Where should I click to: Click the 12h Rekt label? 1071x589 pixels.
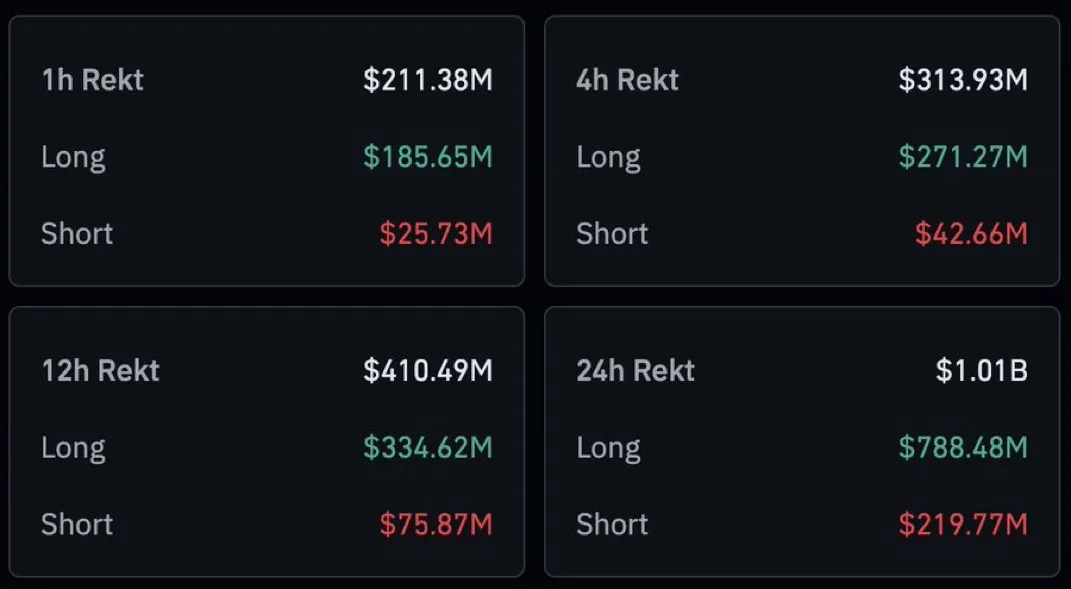point(100,371)
